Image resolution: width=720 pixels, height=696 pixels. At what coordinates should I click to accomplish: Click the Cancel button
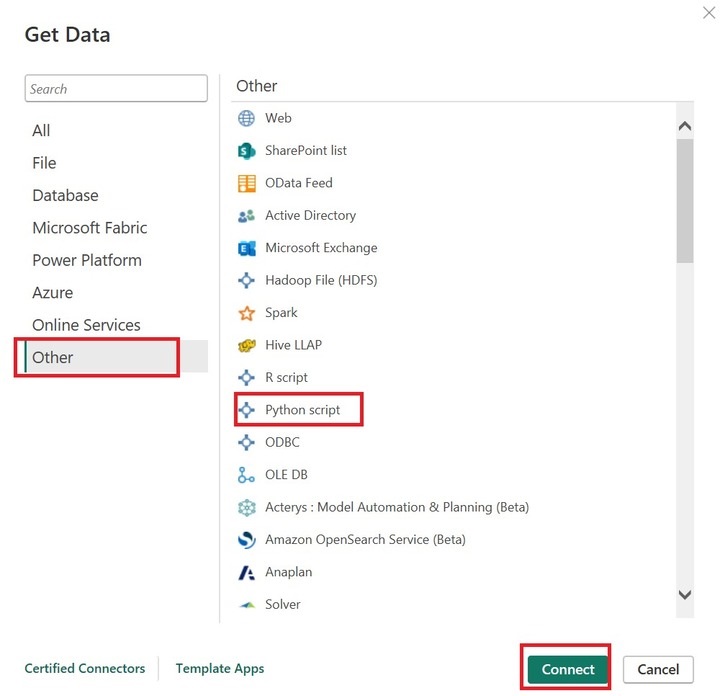pyautogui.click(x=658, y=670)
